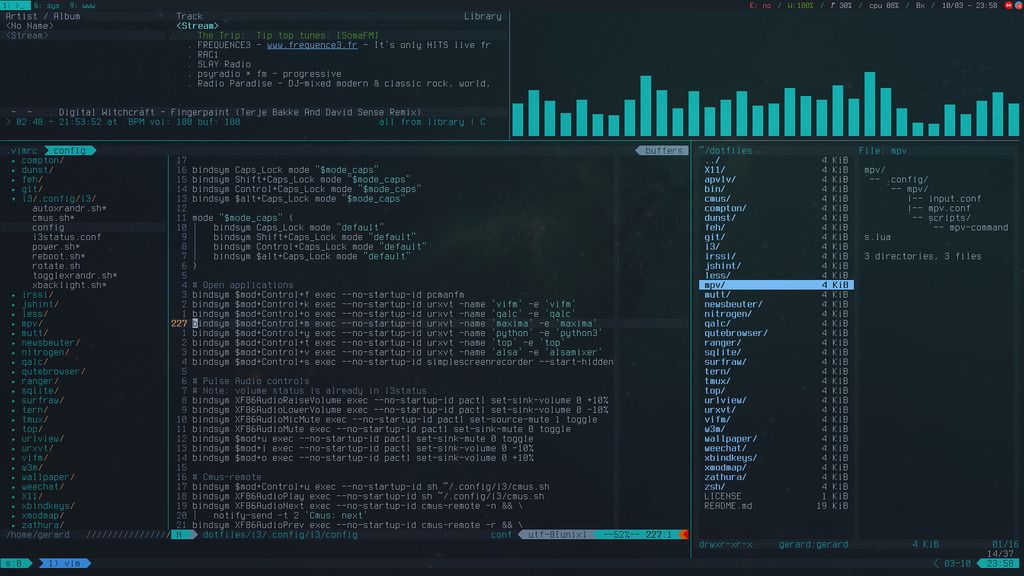The height and width of the screenshot is (576, 1024).
Task: Click the first red tray icon in top bar
Action: point(1008,5)
